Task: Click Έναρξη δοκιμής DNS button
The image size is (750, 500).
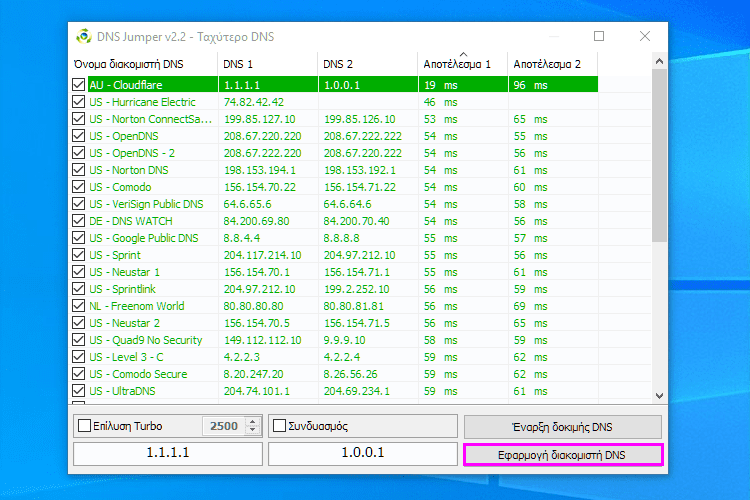Action: click(562, 427)
